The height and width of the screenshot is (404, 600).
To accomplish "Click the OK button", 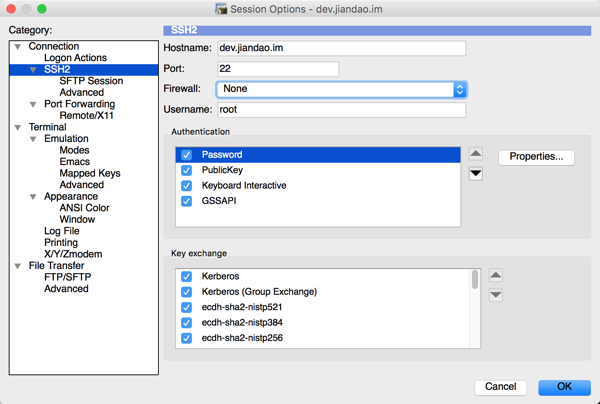I will [564, 387].
